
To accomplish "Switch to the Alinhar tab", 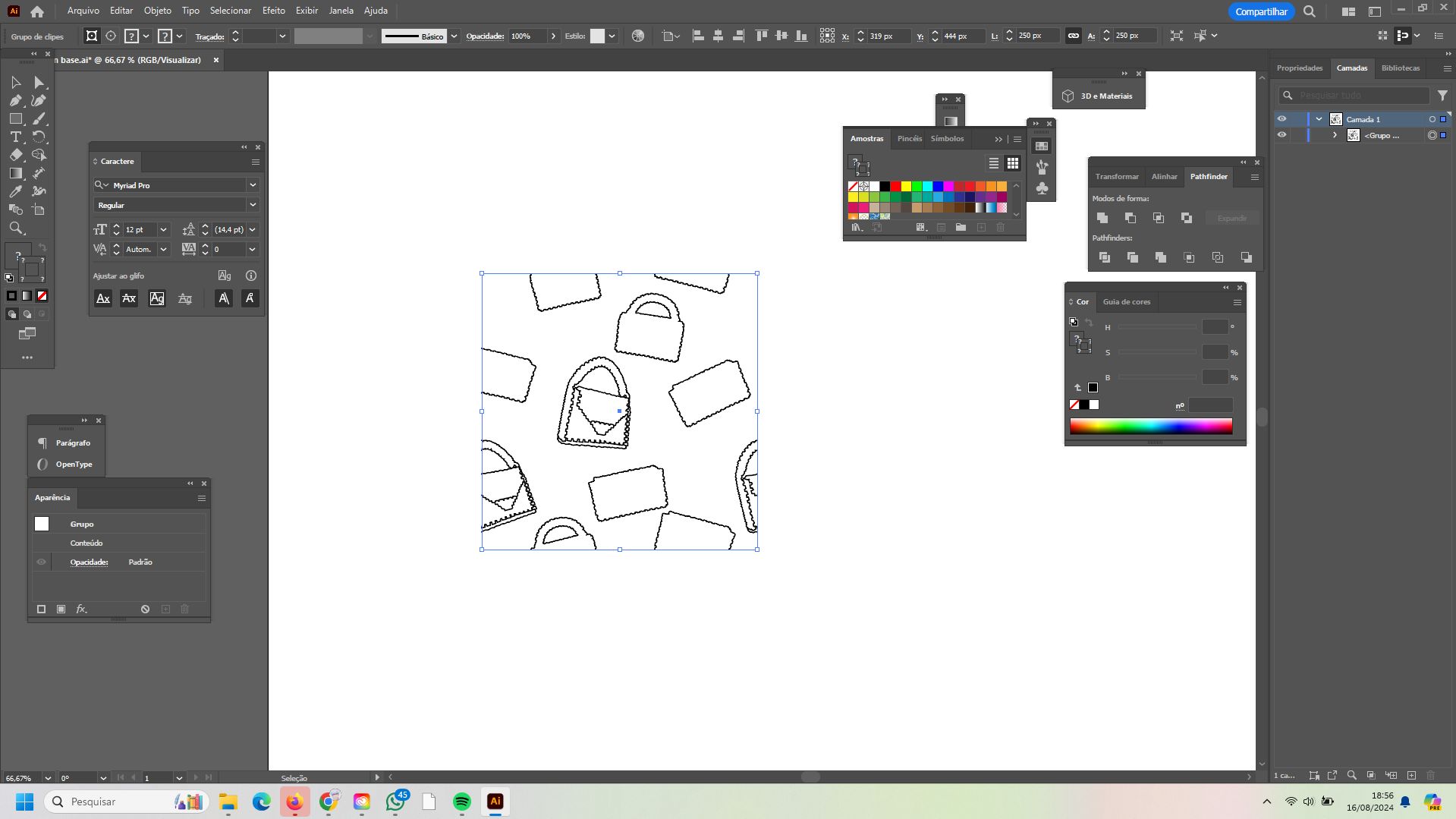I will click(1165, 177).
